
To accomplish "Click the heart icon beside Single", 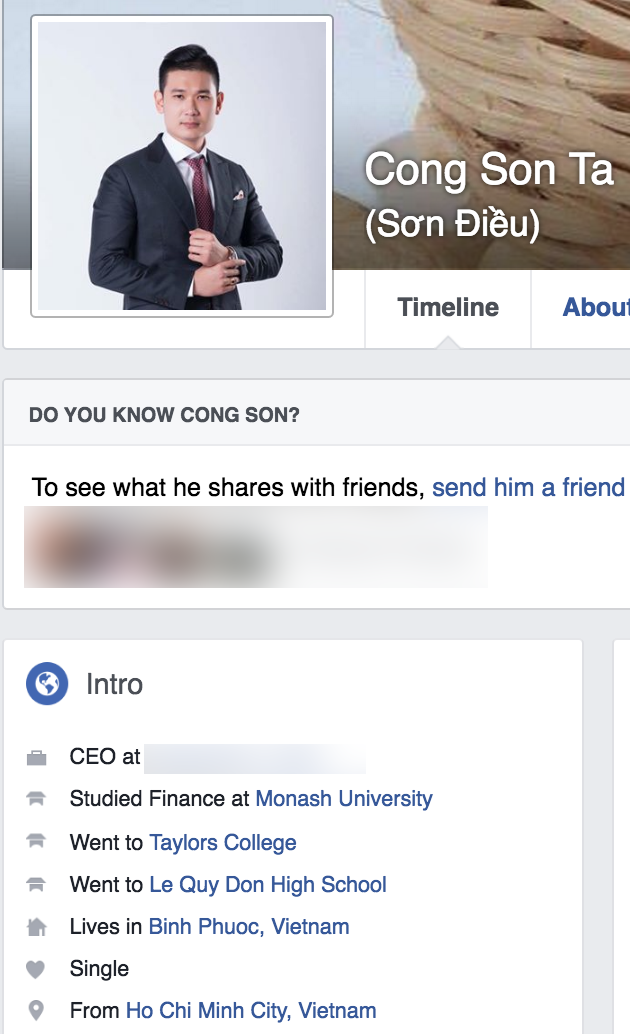I will click(x=37, y=969).
